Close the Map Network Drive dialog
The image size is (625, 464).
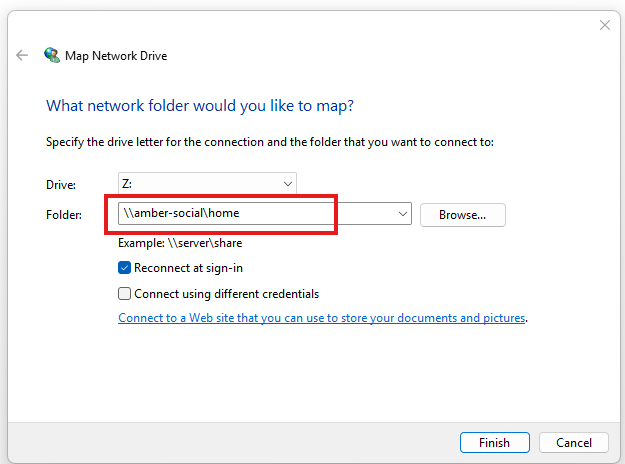tap(605, 25)
